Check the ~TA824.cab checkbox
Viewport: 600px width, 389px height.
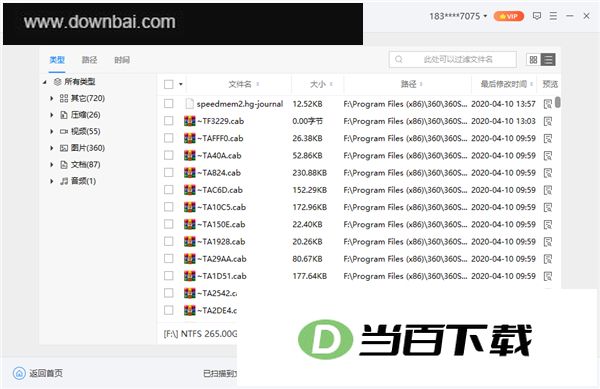[x=168, y=173]
